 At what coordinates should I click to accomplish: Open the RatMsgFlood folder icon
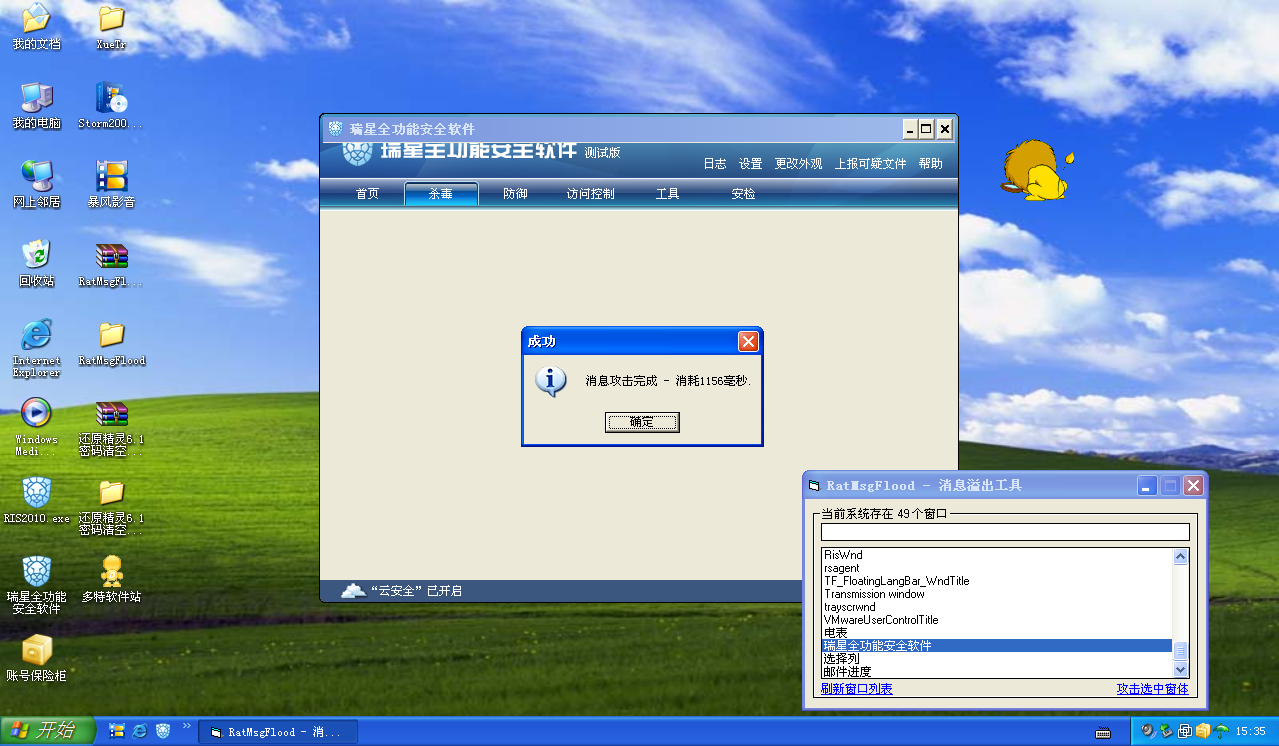click(111, 342)
